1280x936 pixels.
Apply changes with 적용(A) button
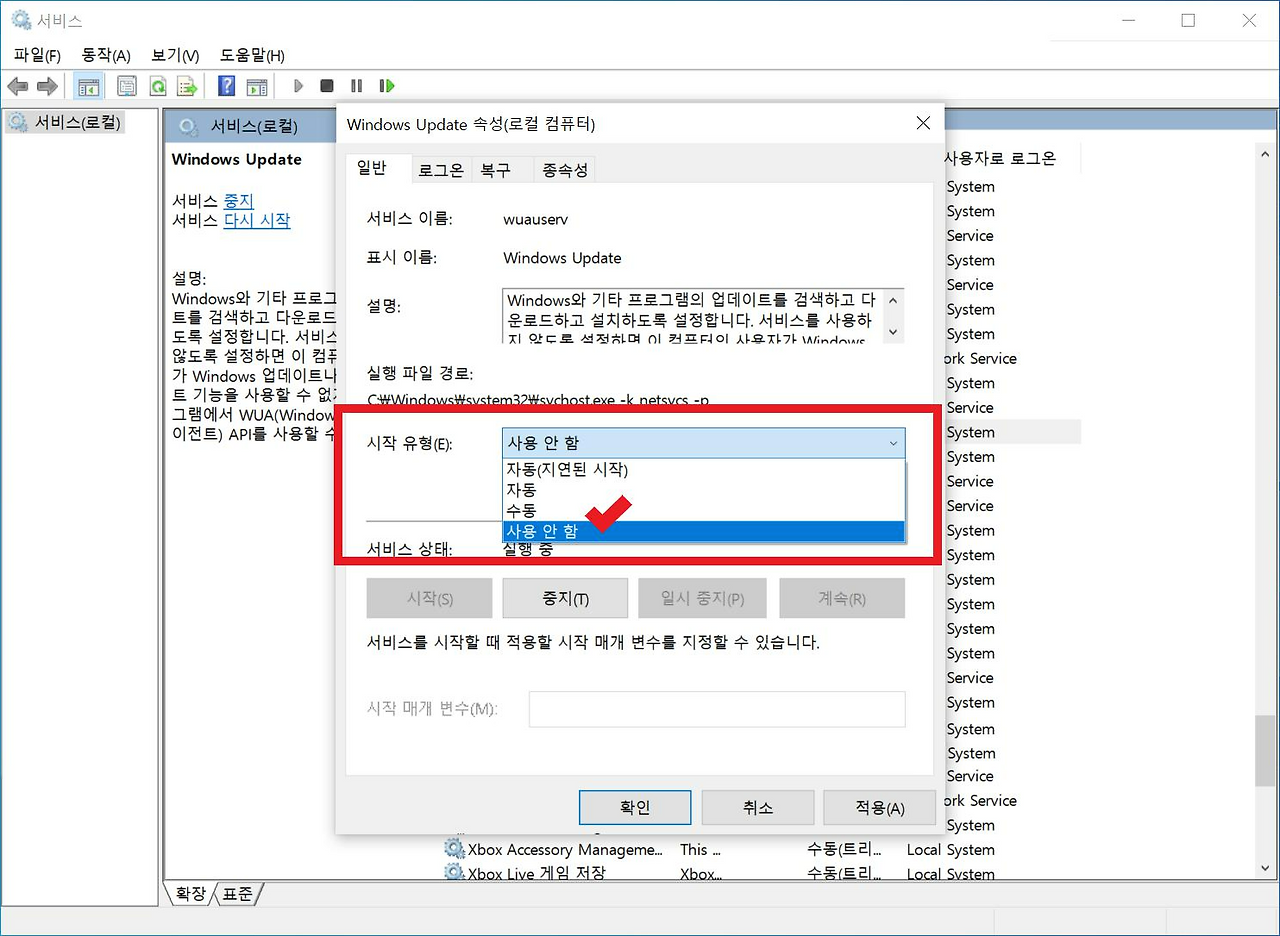coord(879,807)
